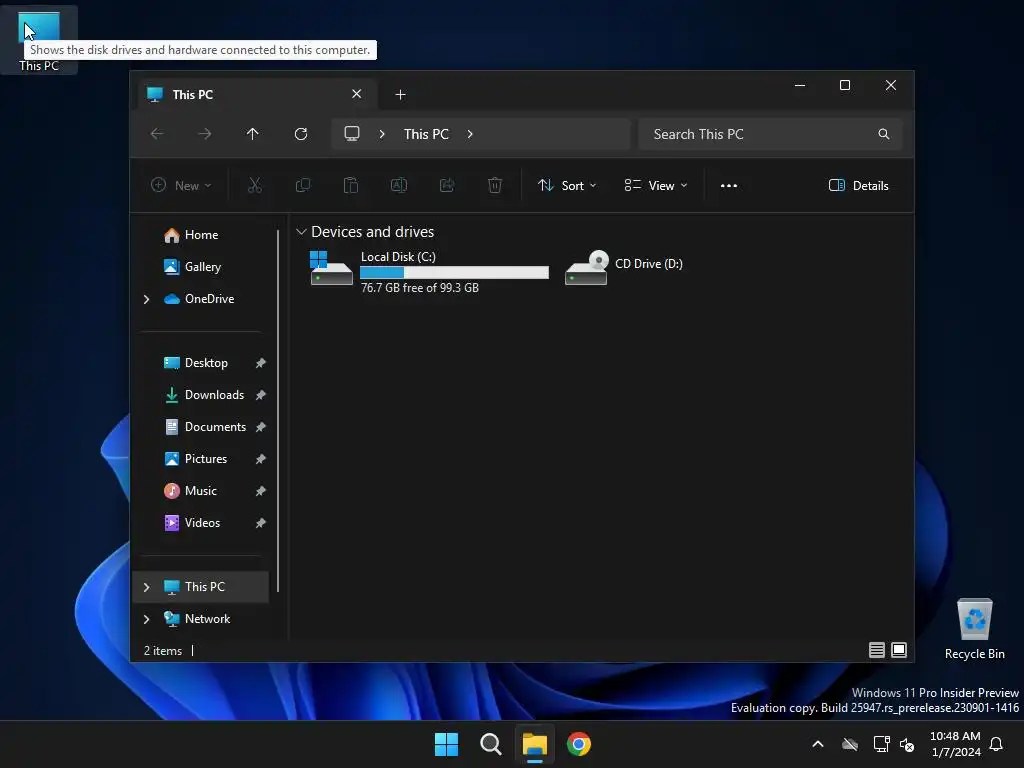Click Local Disk (C:) usage bar
The height and width of the screenshot is (768, 1024).
[455, 272]
